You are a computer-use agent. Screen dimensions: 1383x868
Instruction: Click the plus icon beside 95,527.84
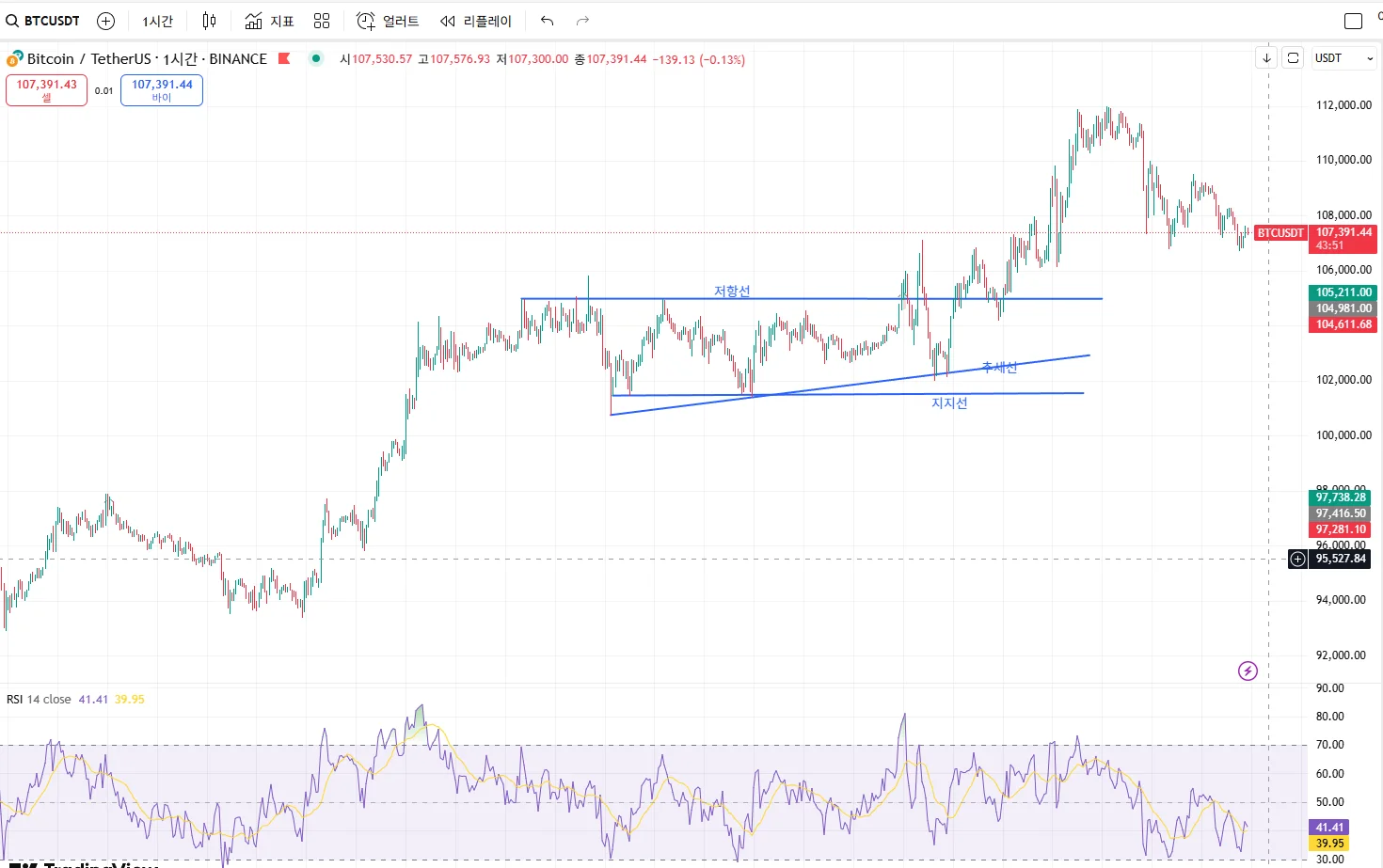coord(1297,559)
